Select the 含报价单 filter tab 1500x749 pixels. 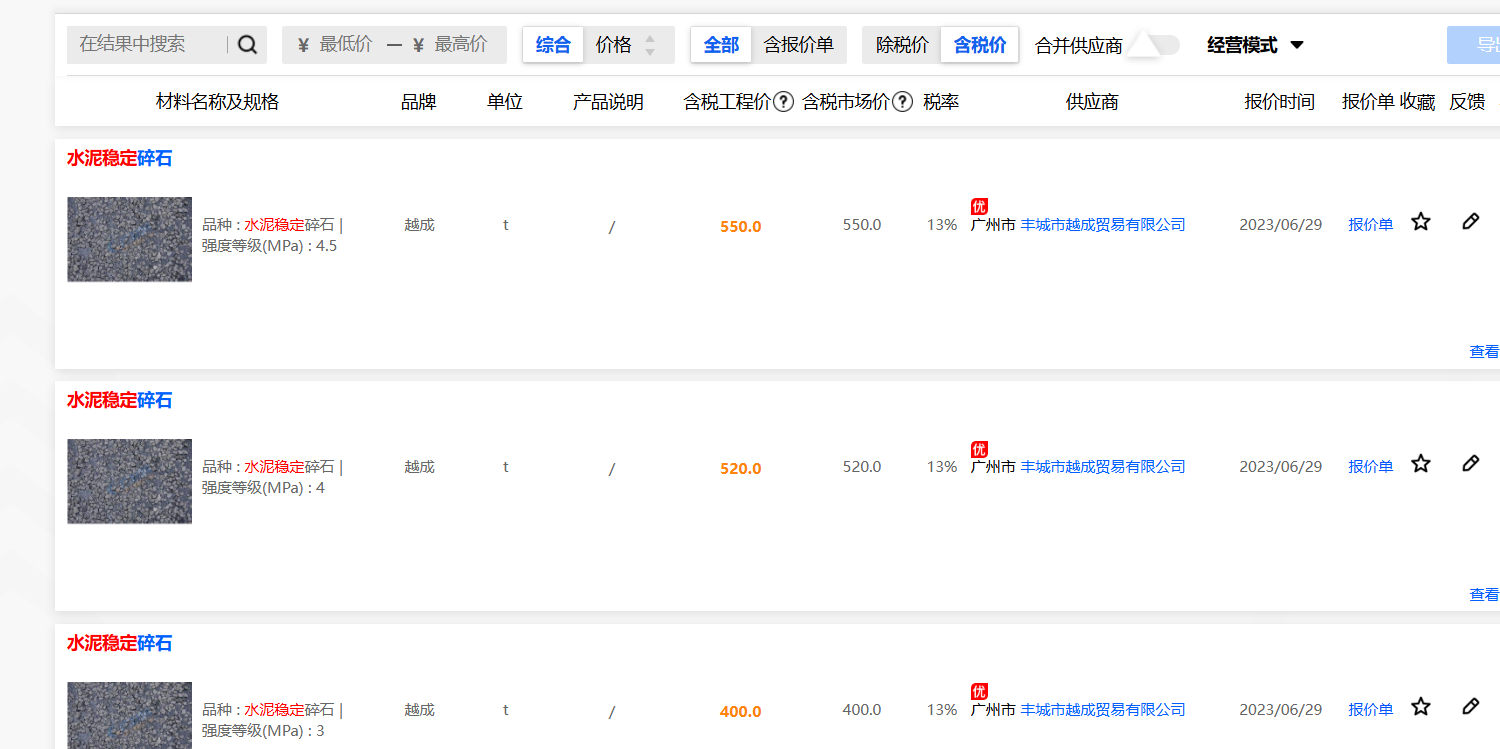point(799,45)
